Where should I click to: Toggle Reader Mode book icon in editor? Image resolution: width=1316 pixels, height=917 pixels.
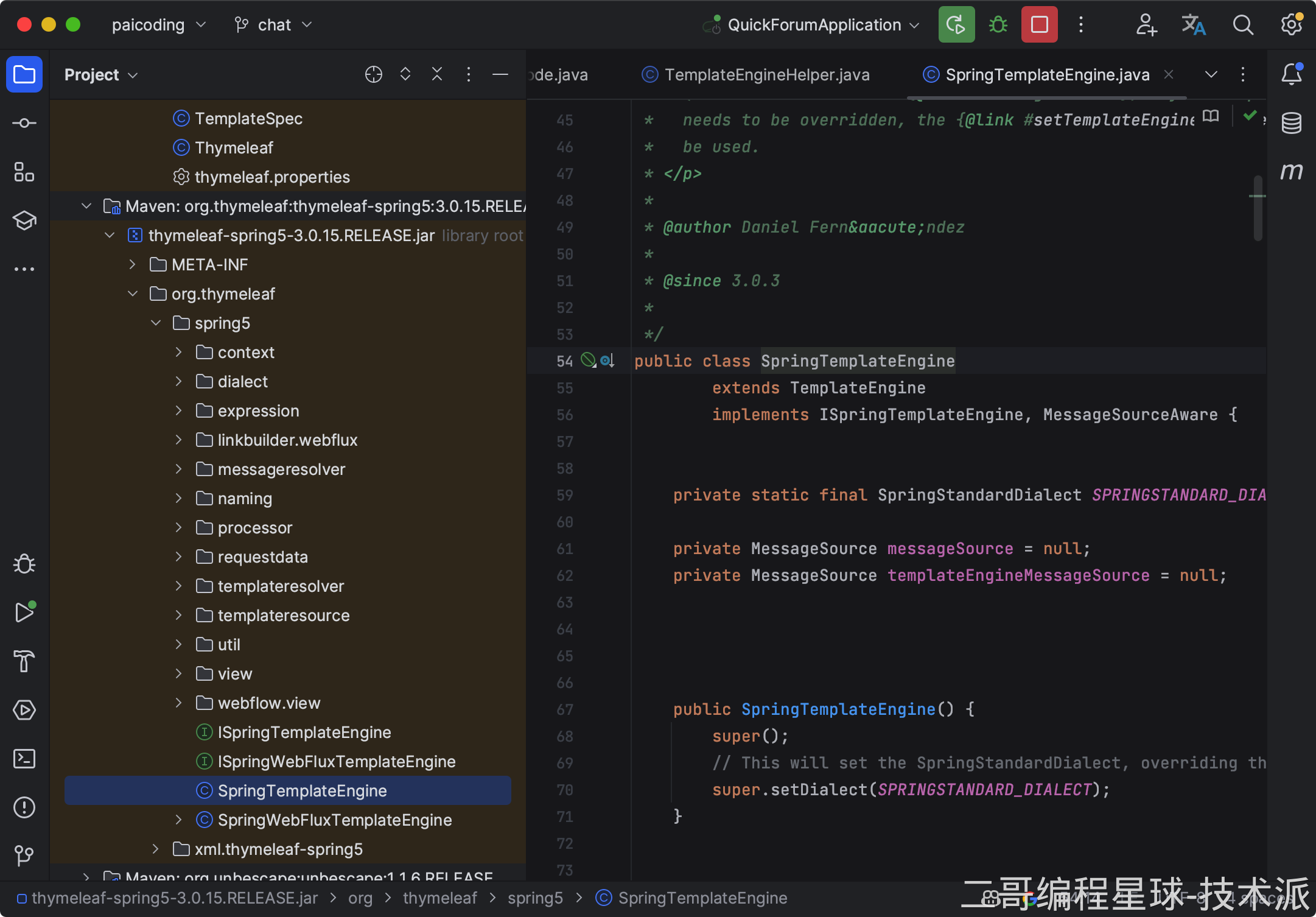tap(1211, 116)
